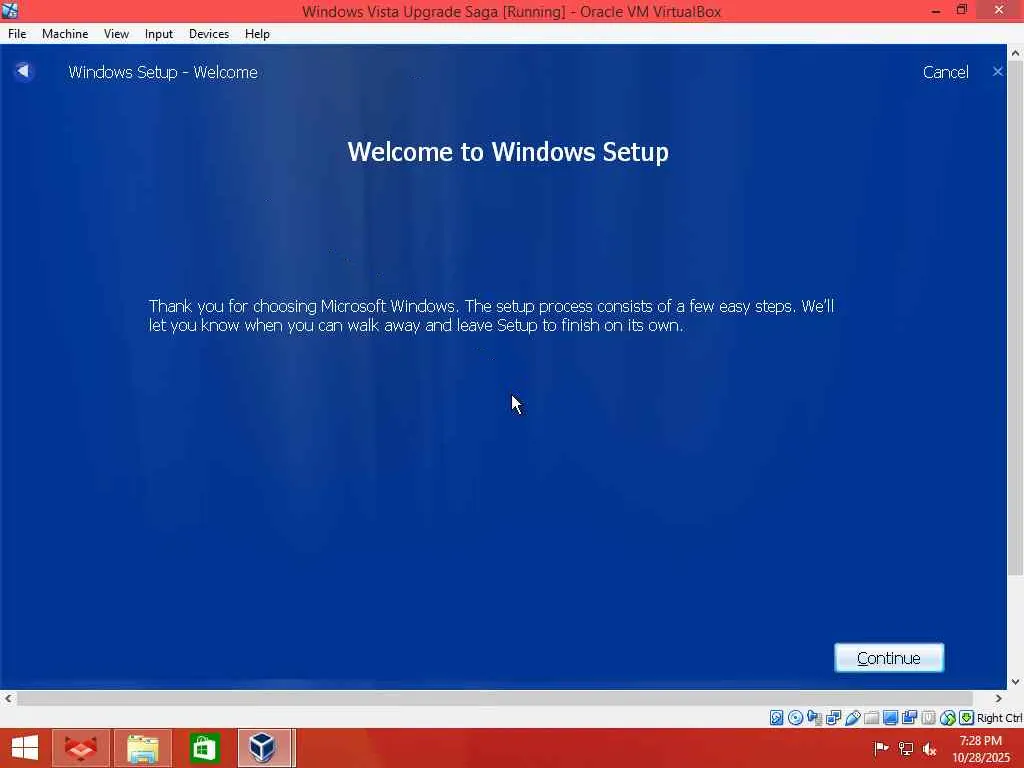Click the taskbar clock showing 7:28 PM
The image size is (1024, 768).
(980, 749)
